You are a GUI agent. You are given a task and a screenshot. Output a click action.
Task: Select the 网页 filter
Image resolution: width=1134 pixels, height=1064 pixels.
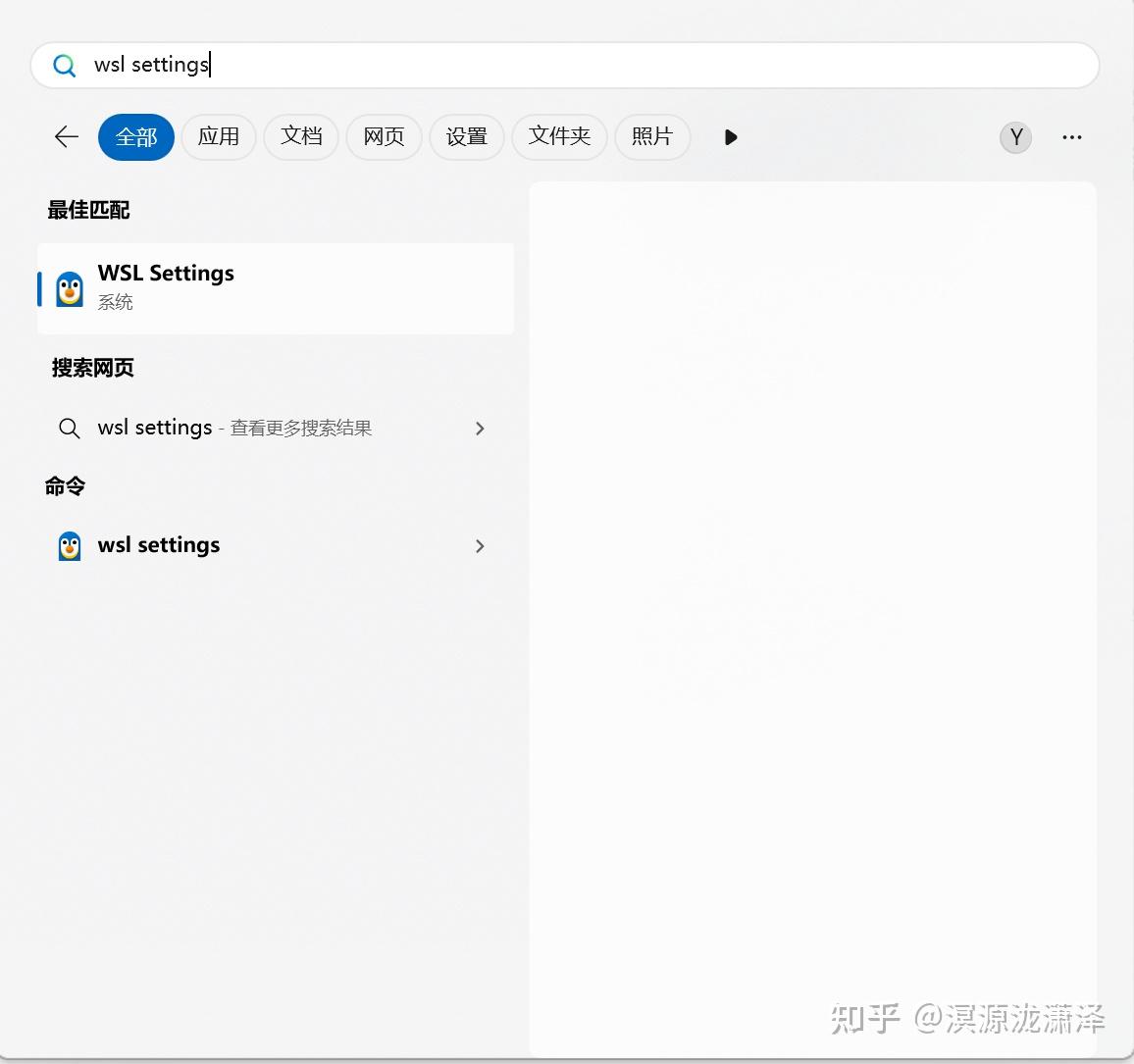(x=384, y=137)
